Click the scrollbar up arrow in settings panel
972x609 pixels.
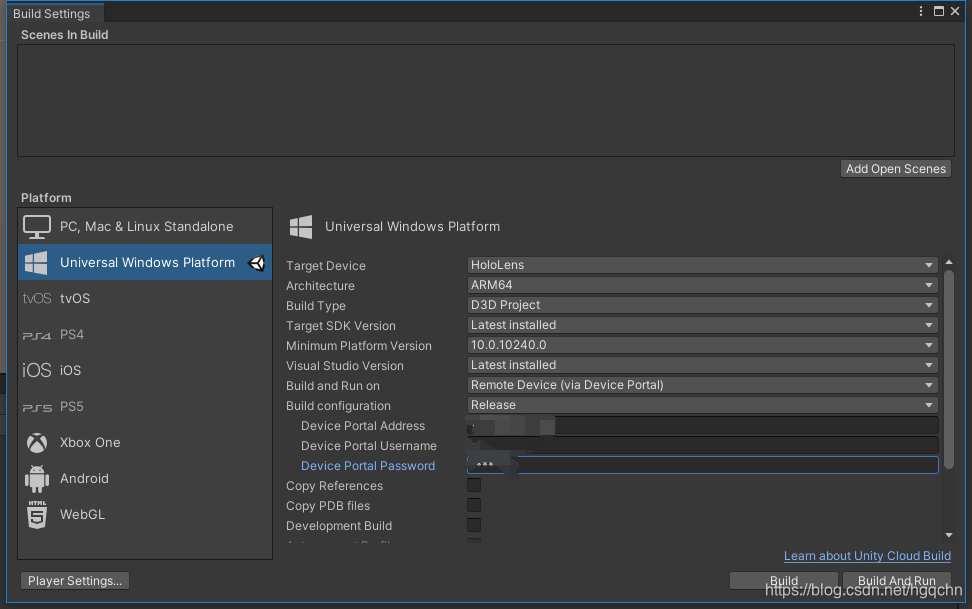point(948,263)
